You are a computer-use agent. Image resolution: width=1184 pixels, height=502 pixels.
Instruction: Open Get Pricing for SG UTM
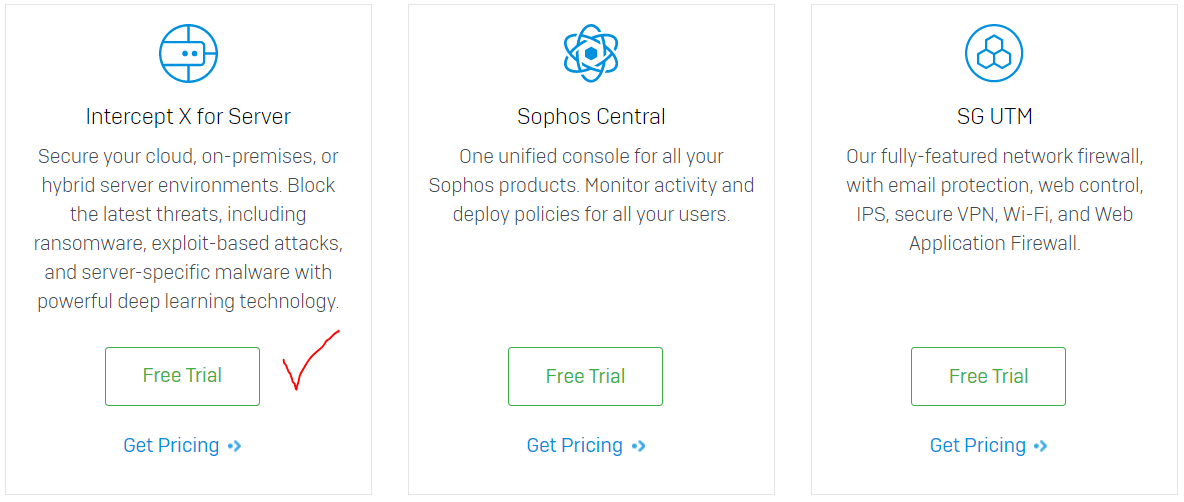coord(978,445)
